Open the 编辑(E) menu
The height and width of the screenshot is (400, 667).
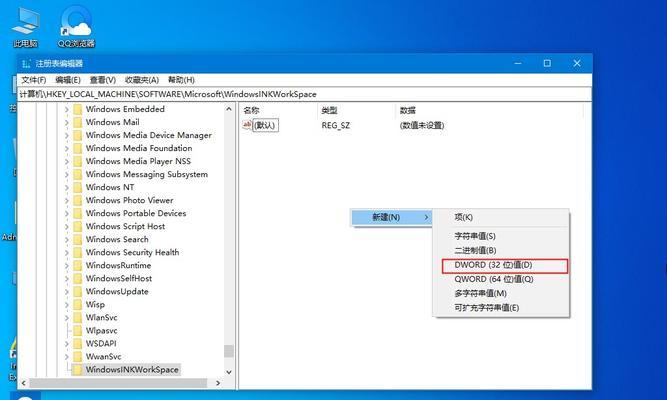click(x=68, y=80)
